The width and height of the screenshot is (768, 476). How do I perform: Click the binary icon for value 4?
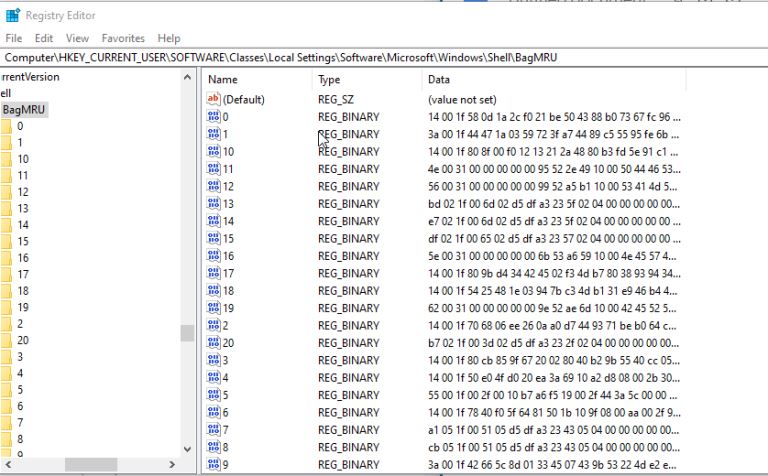[214, 377]
